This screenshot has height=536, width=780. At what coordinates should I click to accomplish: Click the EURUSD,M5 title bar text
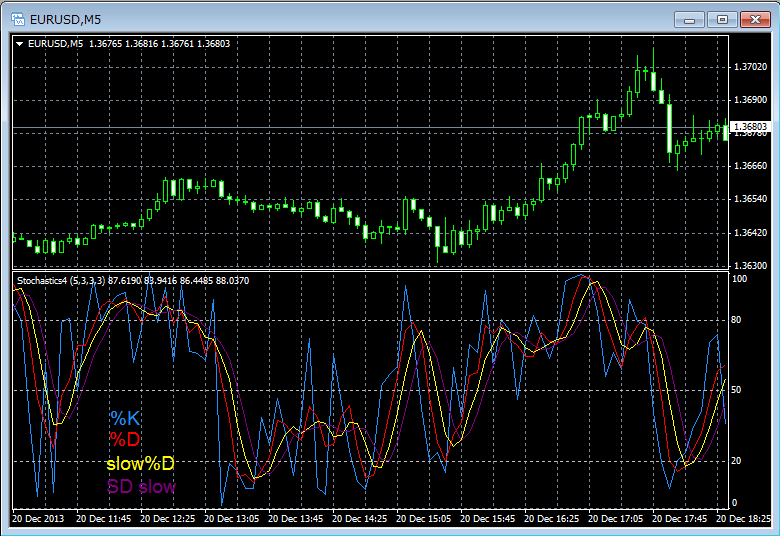point(67,19)
